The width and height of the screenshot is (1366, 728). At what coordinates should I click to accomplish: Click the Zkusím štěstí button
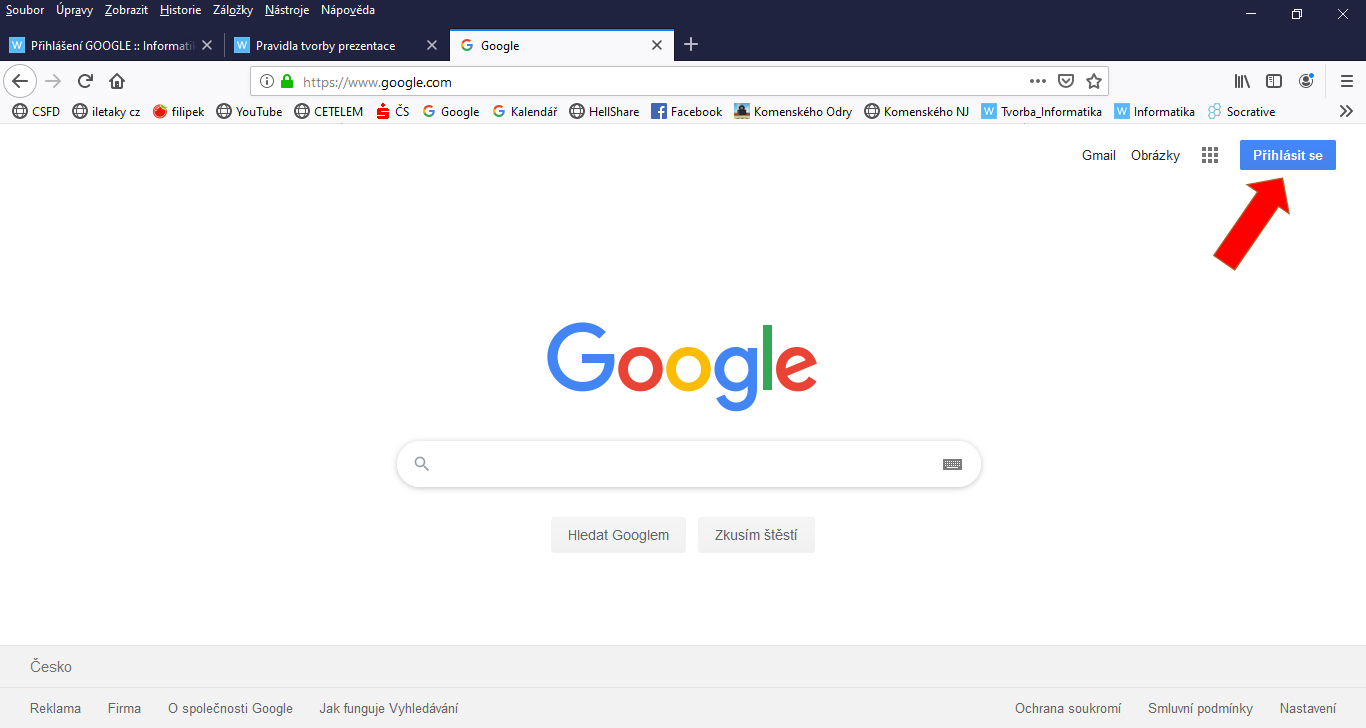(x=756, y=535)
